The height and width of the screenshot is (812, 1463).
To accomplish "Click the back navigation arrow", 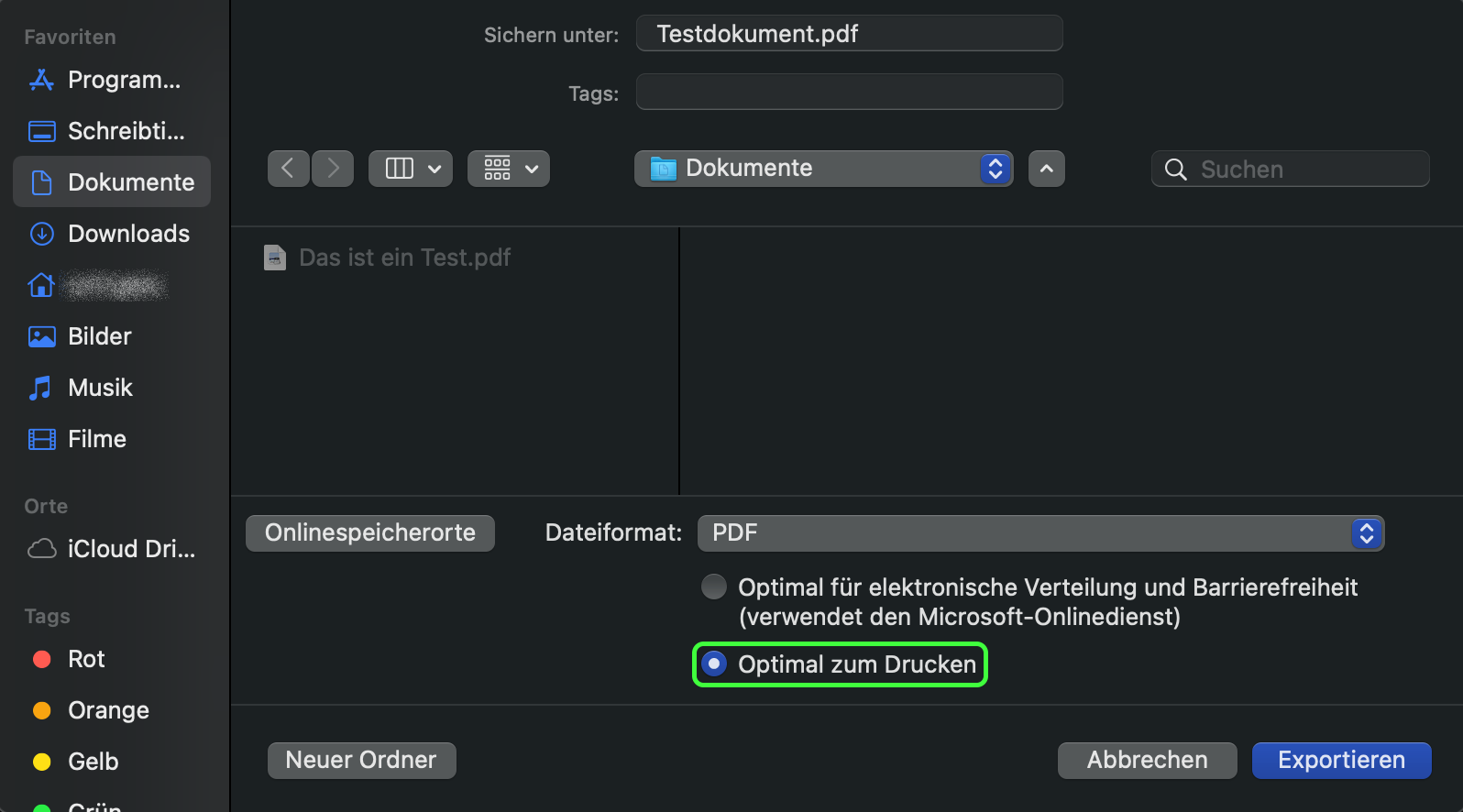I will (x=288, y=169).
